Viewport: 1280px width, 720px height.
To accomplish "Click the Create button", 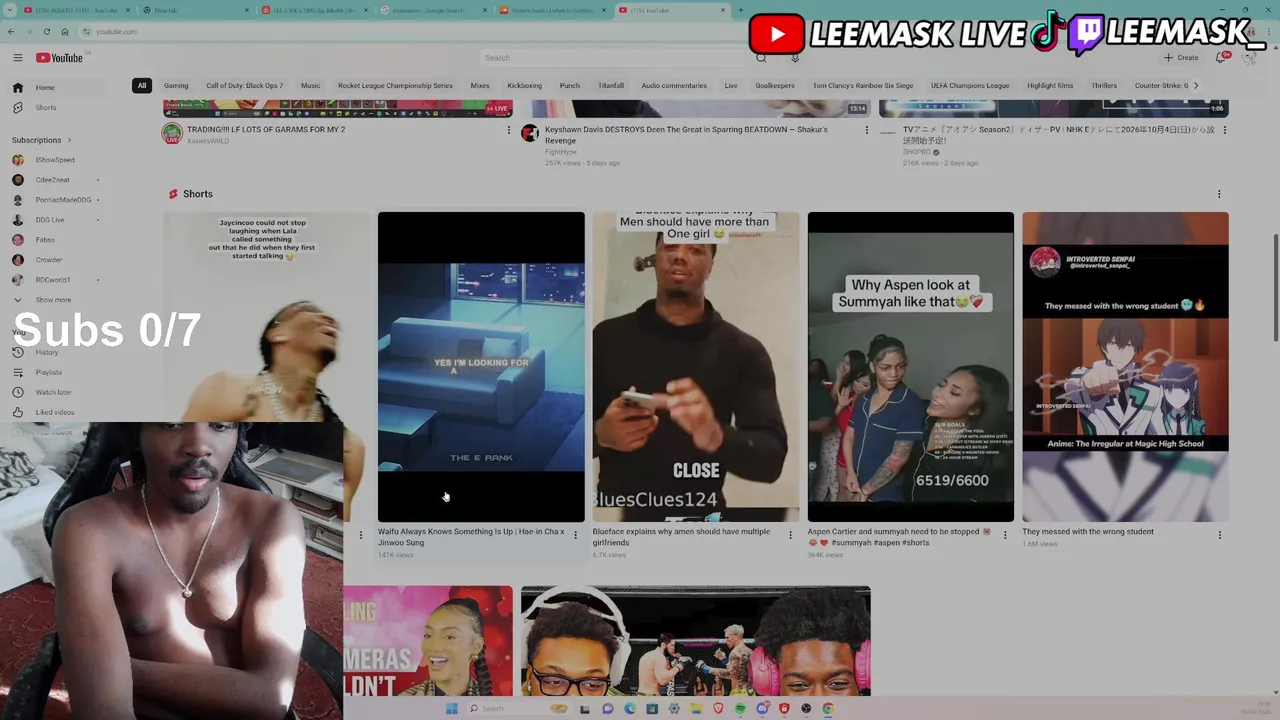I will point(1181,58).
